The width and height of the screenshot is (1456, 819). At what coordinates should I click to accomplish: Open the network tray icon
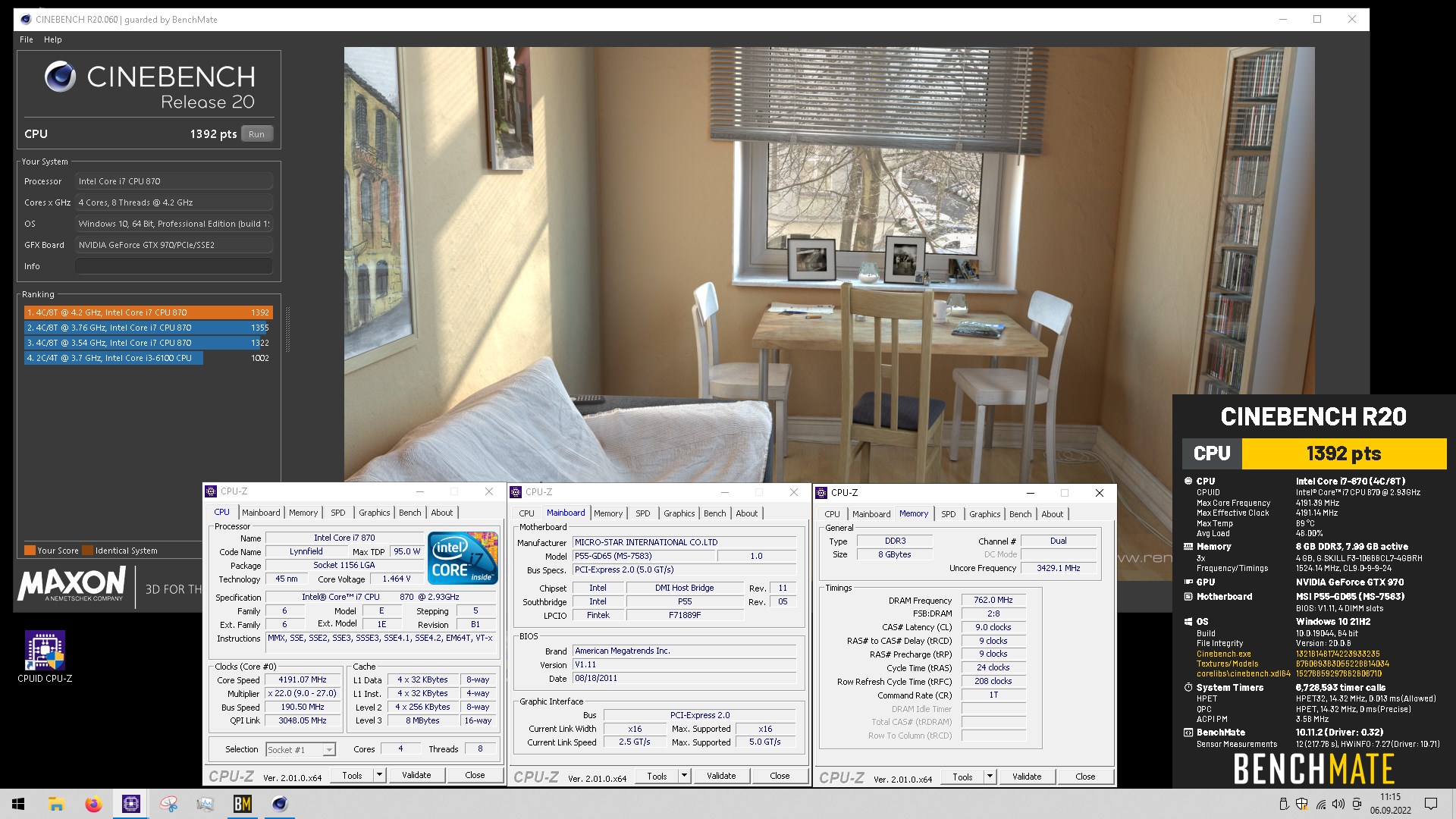(x=1321, y=804)
